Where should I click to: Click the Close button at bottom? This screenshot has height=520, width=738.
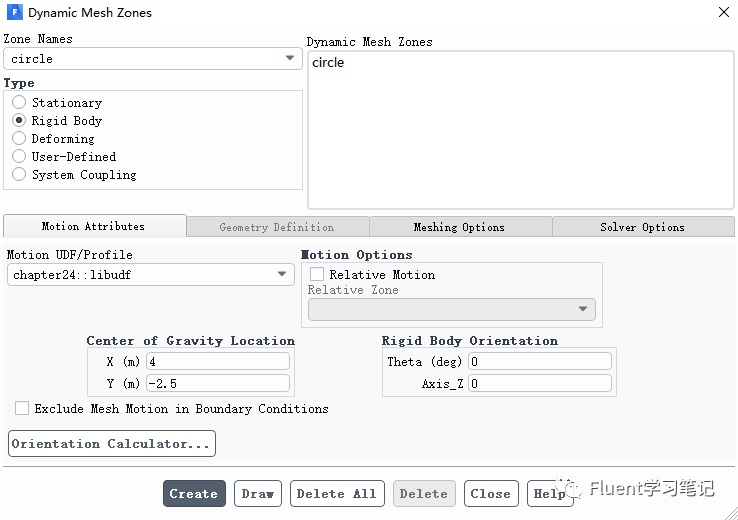pyautogui.click(x=491, y=494)
